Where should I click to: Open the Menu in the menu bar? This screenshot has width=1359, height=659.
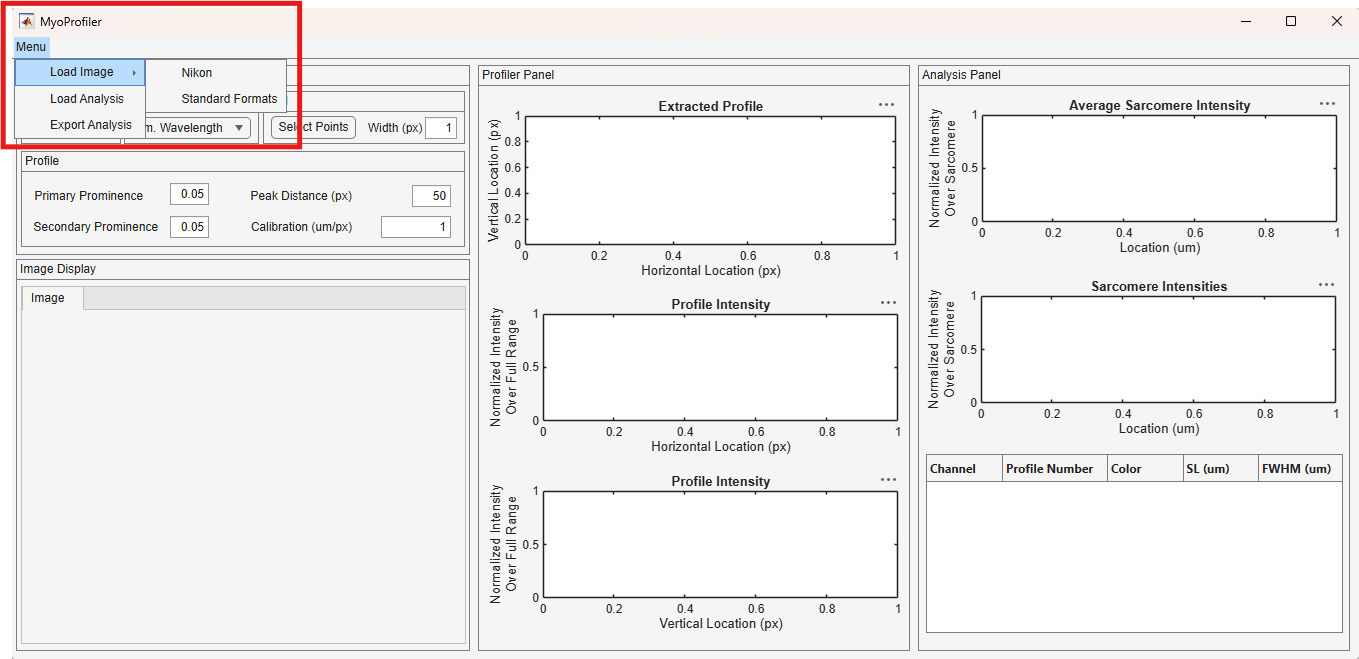pyautogui.click(x=31, y=47)
